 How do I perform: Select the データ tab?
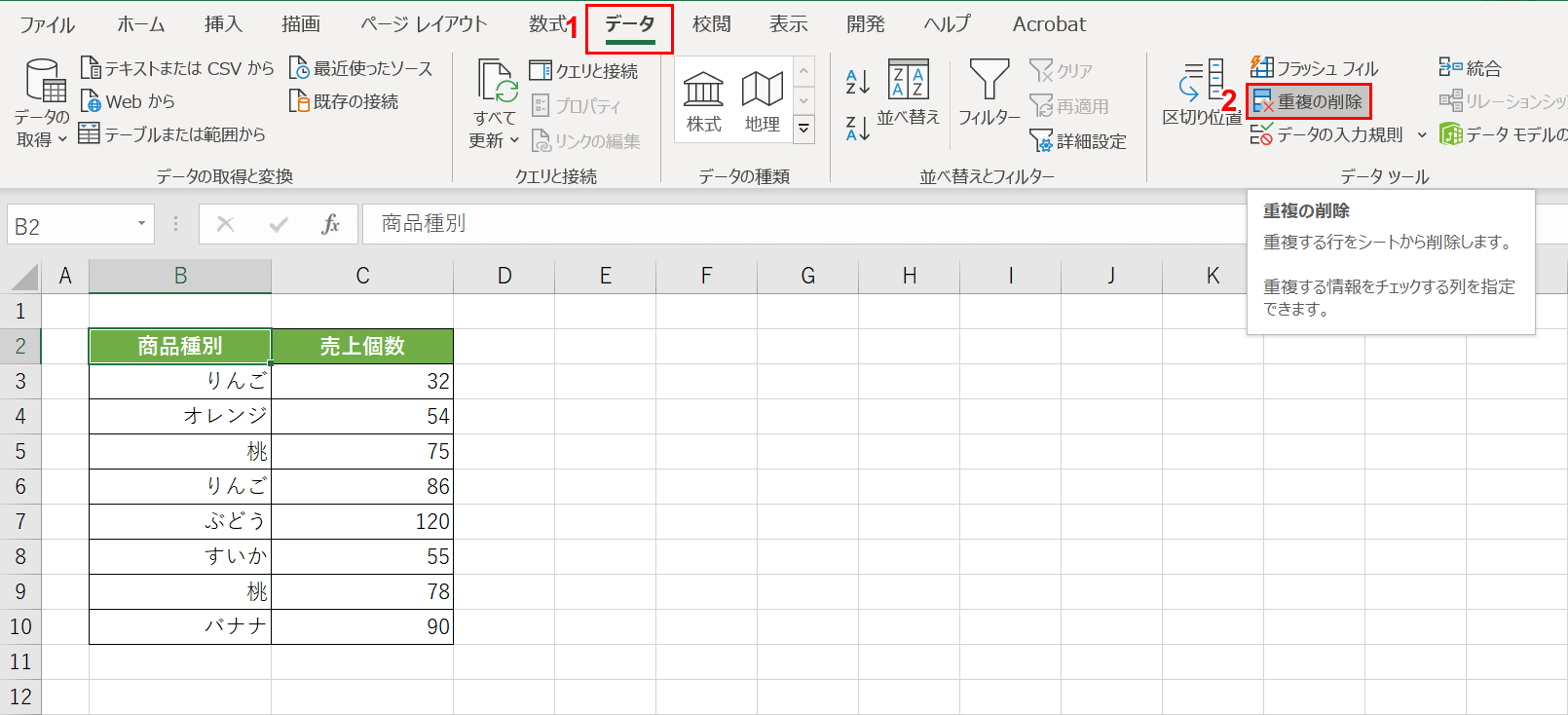click(x=630, y=24)
